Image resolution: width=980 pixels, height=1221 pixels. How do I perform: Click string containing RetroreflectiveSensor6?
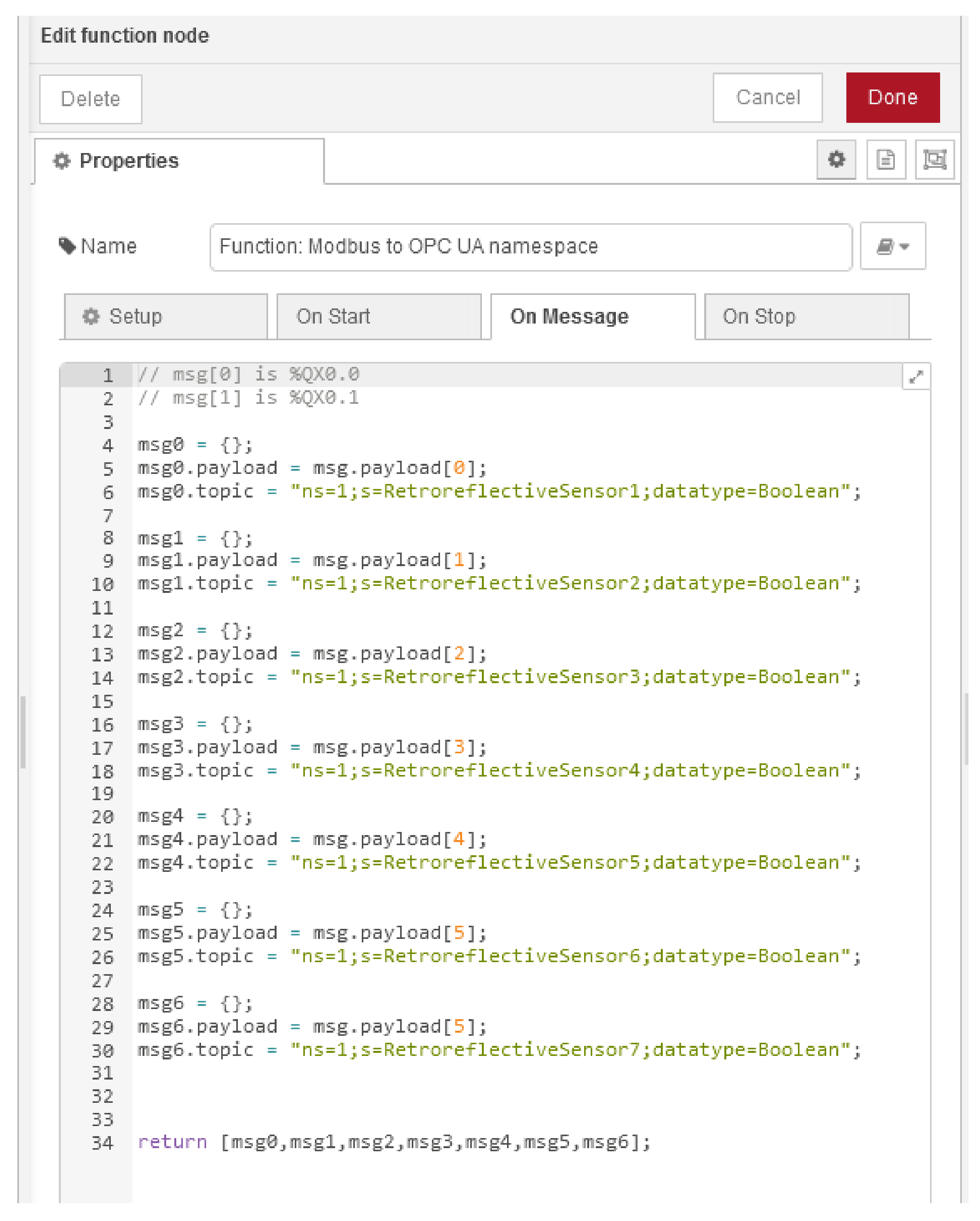tap(570, 956)
